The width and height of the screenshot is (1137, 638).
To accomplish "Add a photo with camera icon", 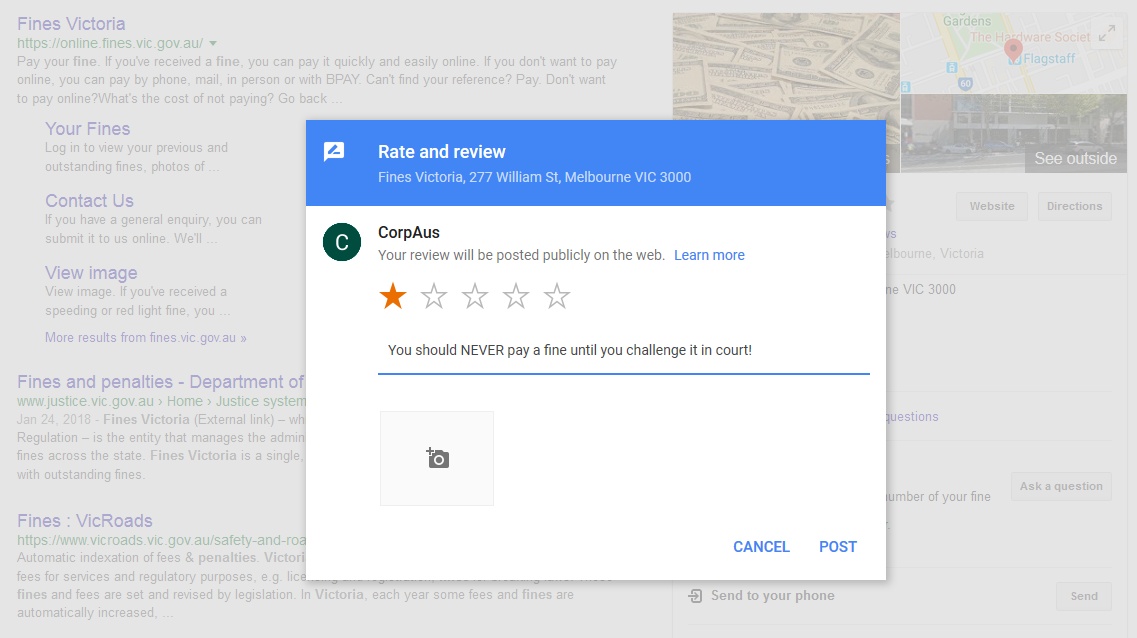I will pos(437,458).
